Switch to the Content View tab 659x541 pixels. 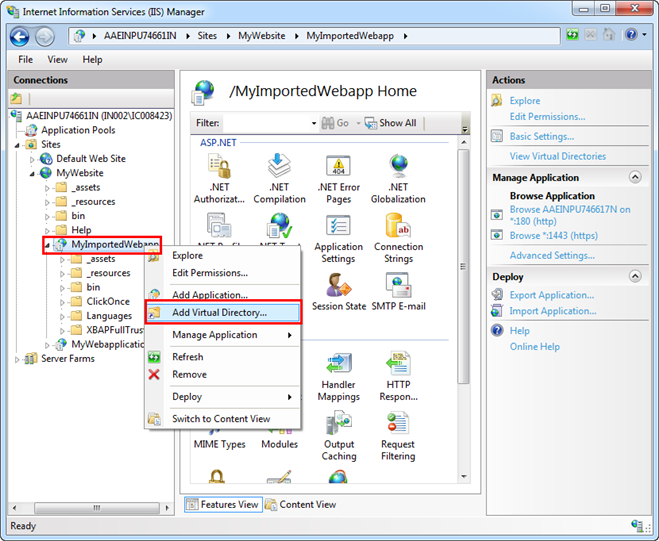[300, 505]
